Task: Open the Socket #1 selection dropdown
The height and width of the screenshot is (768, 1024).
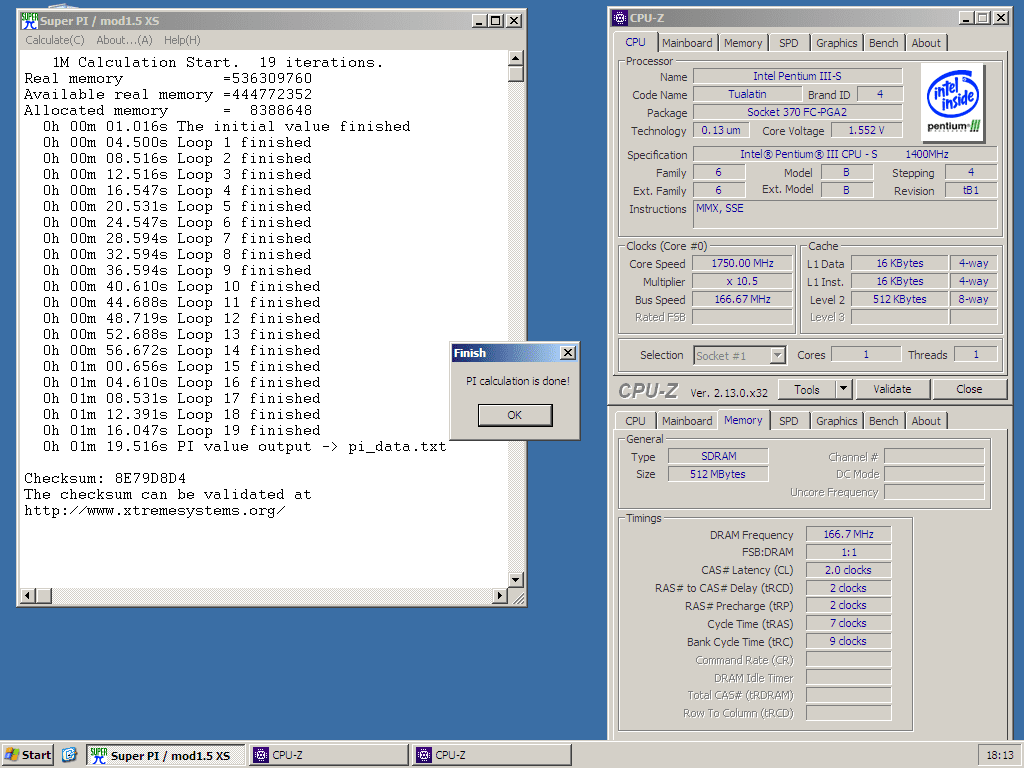Action: pyautogui.click(x=777, y=355)
